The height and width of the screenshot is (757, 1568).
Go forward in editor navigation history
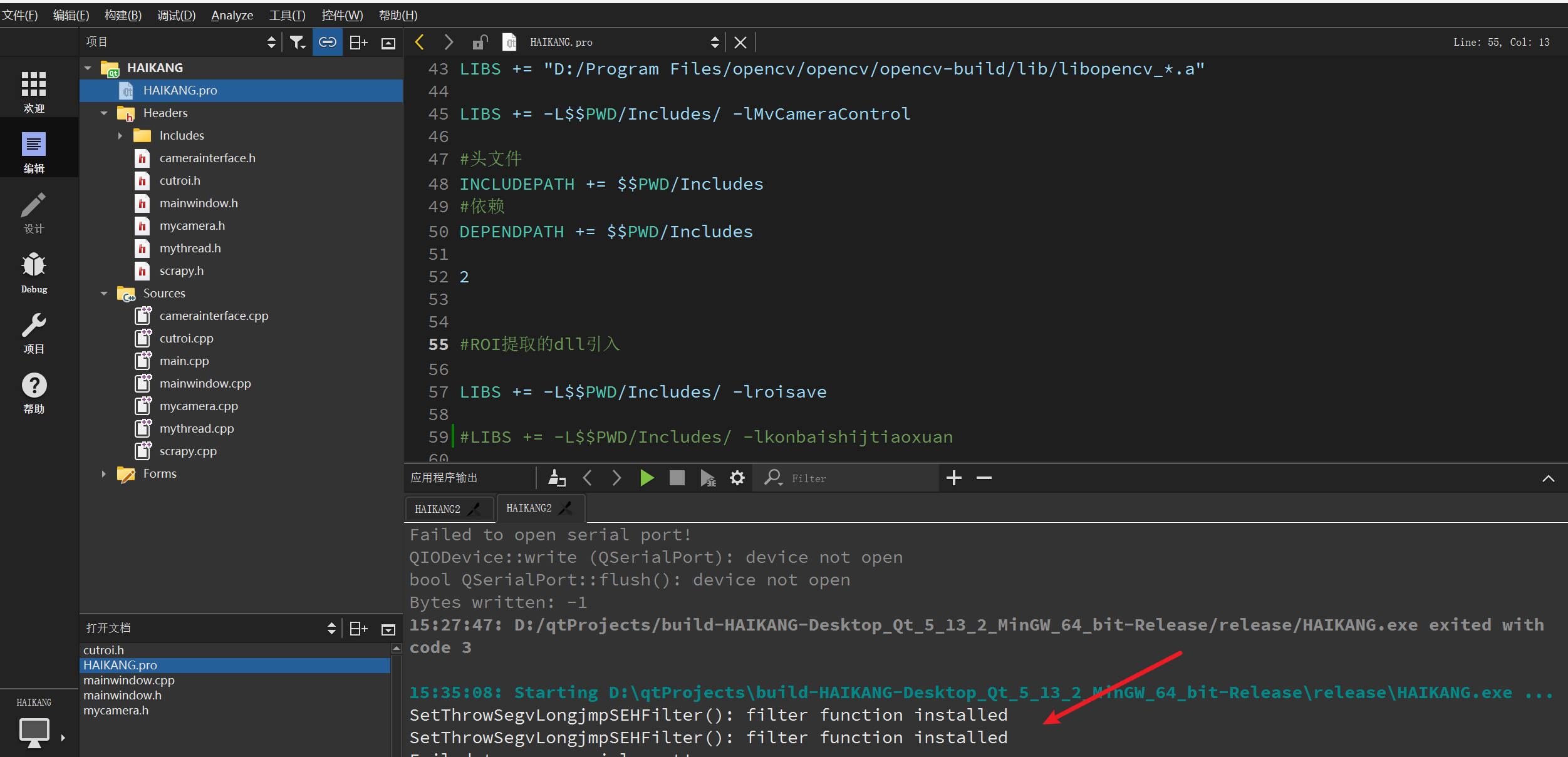click(449, 42)
